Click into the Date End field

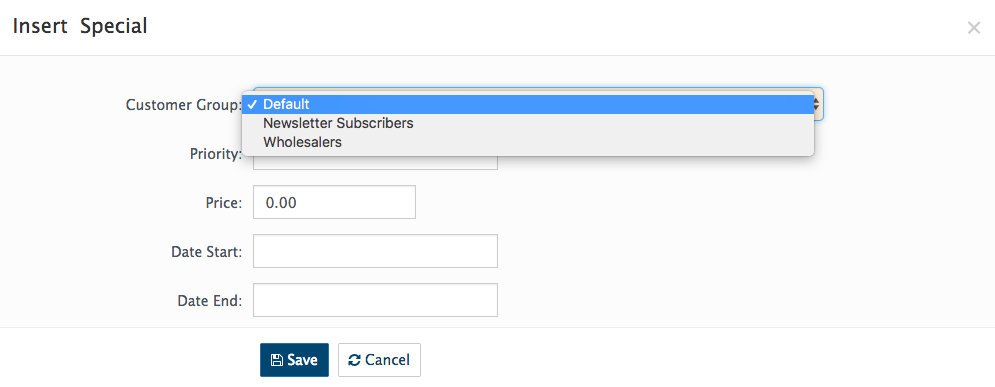pos(375,300)
